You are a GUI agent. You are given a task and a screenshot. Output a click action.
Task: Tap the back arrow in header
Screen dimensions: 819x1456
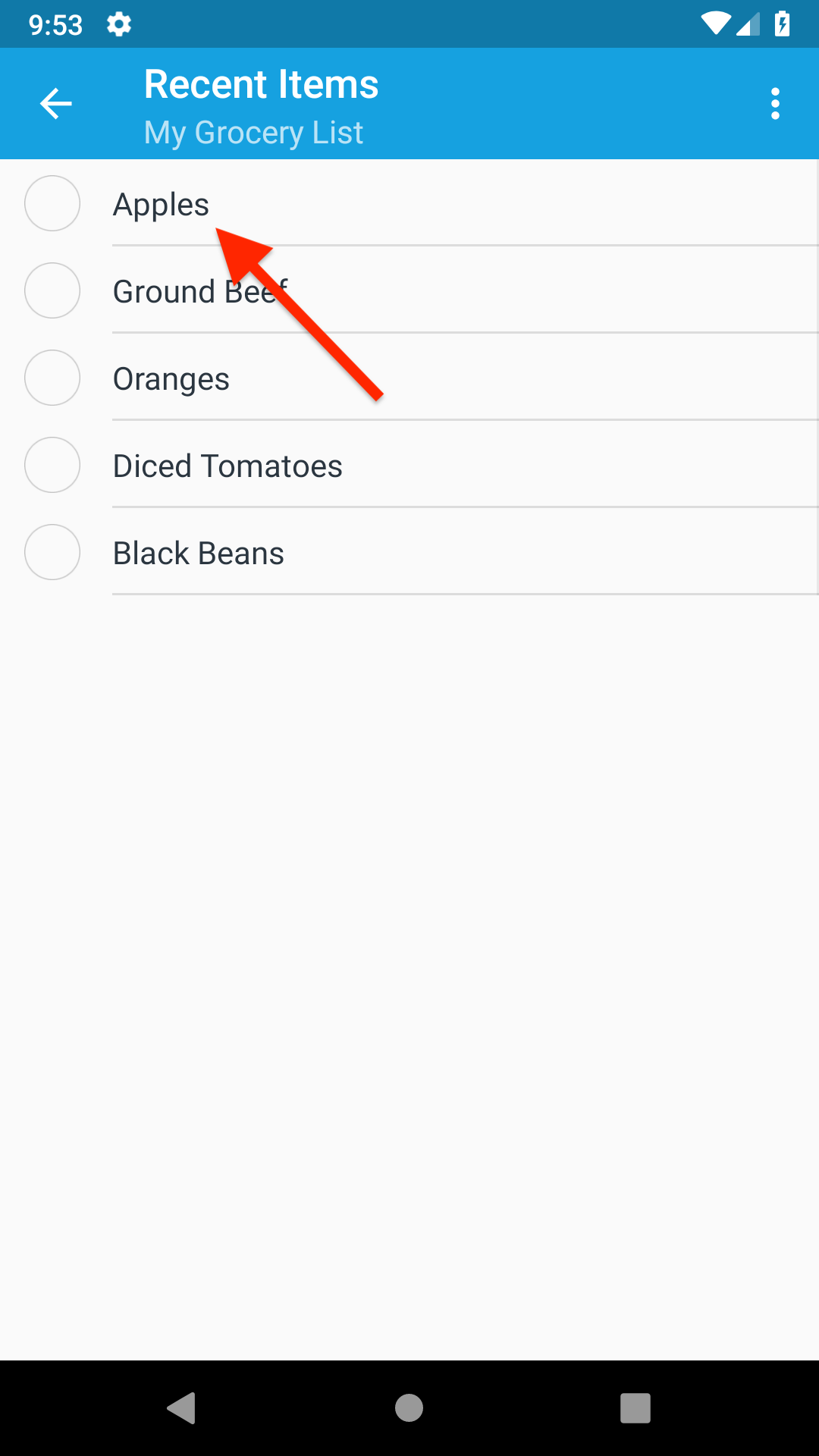[x=55, y=104]
